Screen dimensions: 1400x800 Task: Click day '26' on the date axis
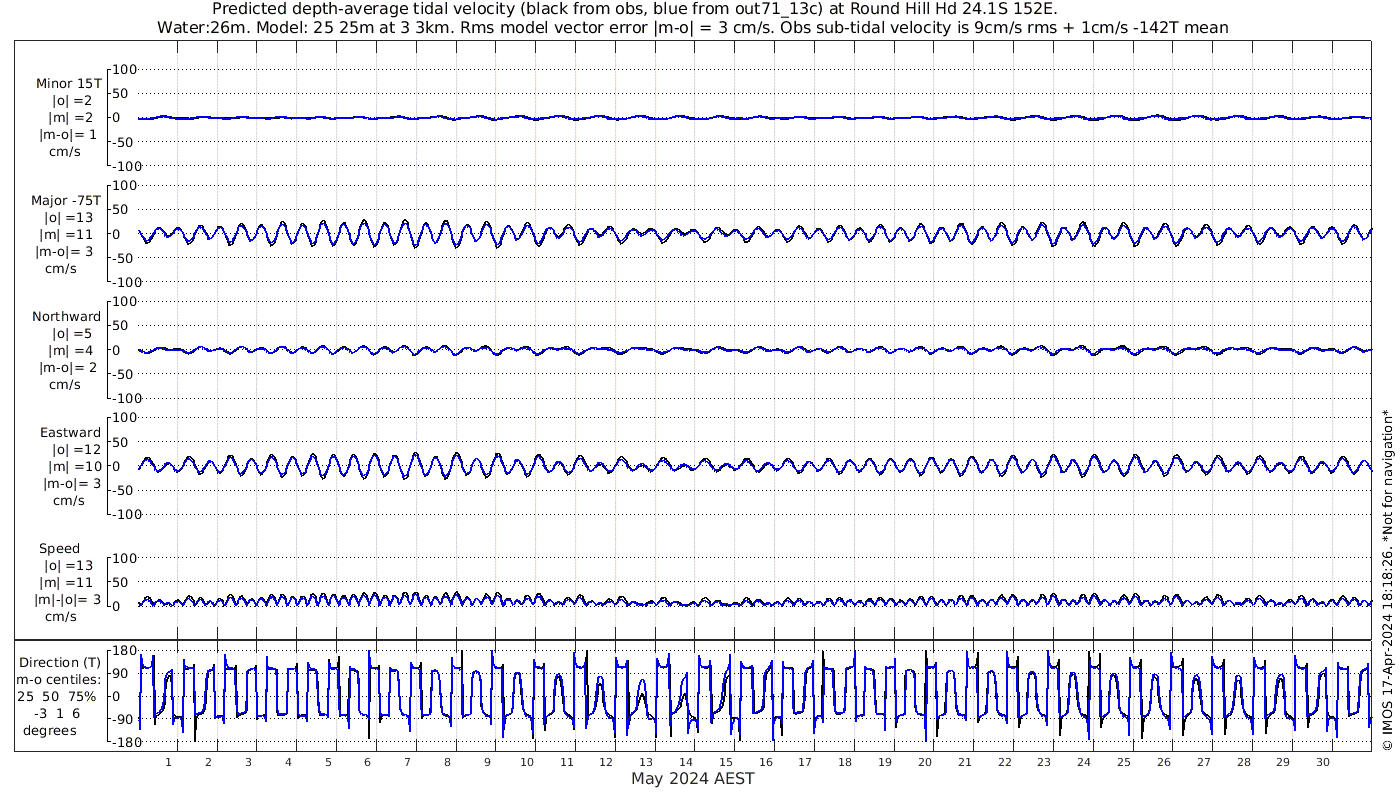click(1163, 762)
